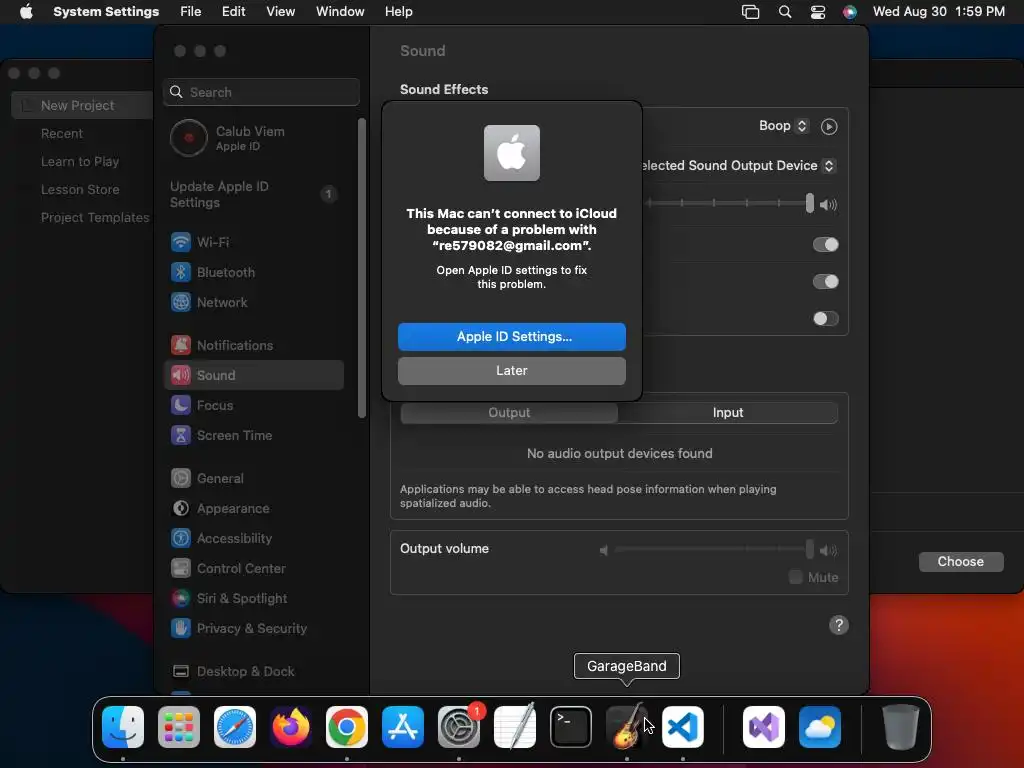Open Control Center in menu bar

(818, 12)
